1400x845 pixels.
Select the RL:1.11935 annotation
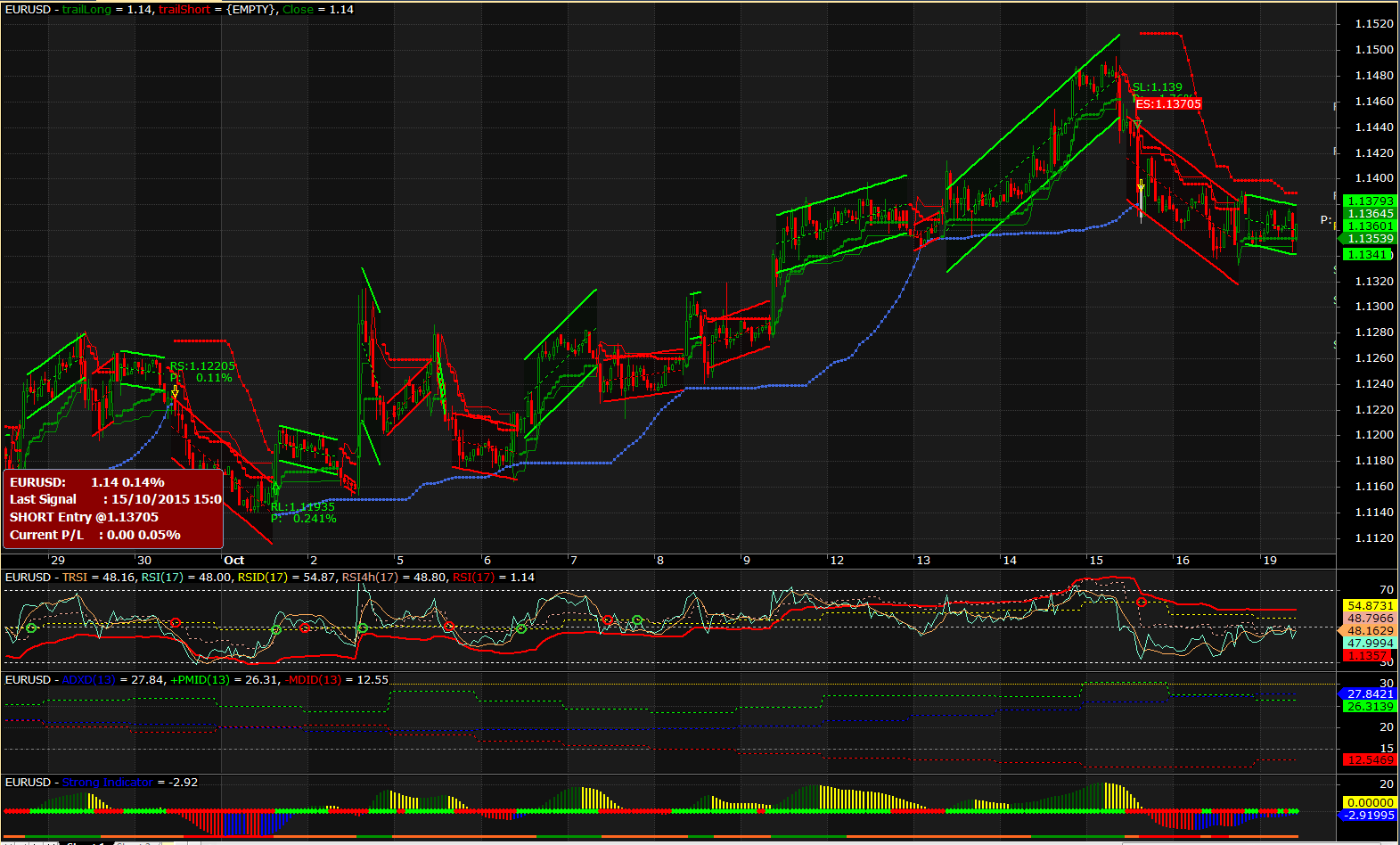(x=303, y=506)
